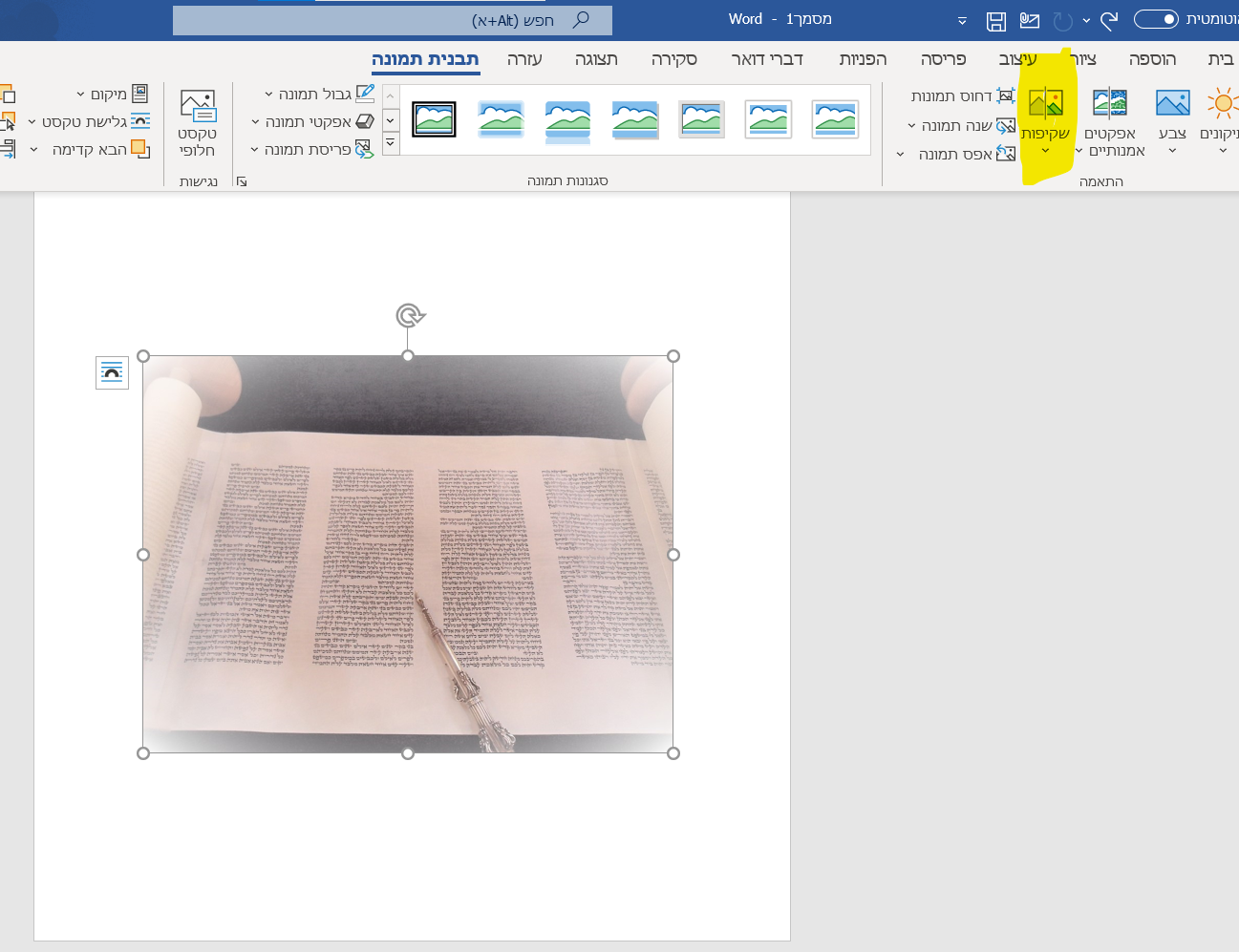Go to next row of picture styles
The width and height of the screenshot is (1239, 952).
pyautogui.click(x=391, y=121)
